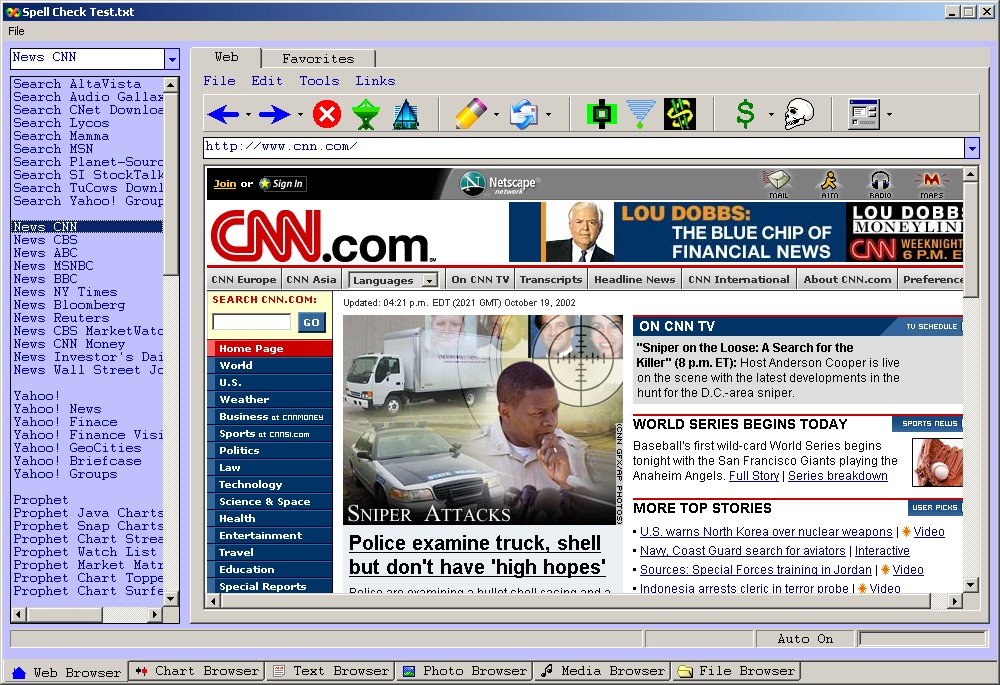This screenshot has width=1000, height=685.
Task: Click the page horizontal scrollbar right arrow
Action: [955, 601]
